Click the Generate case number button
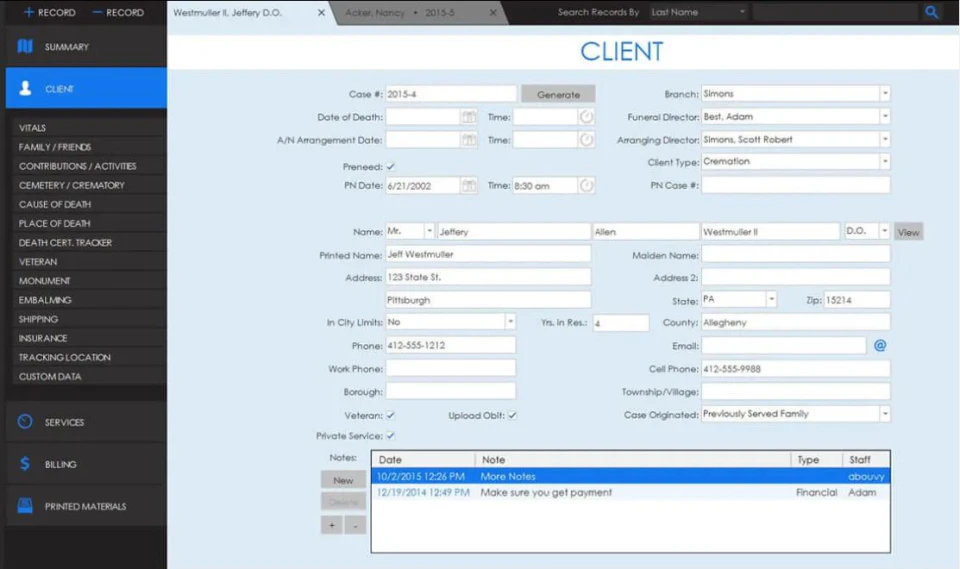 (558, 94)
